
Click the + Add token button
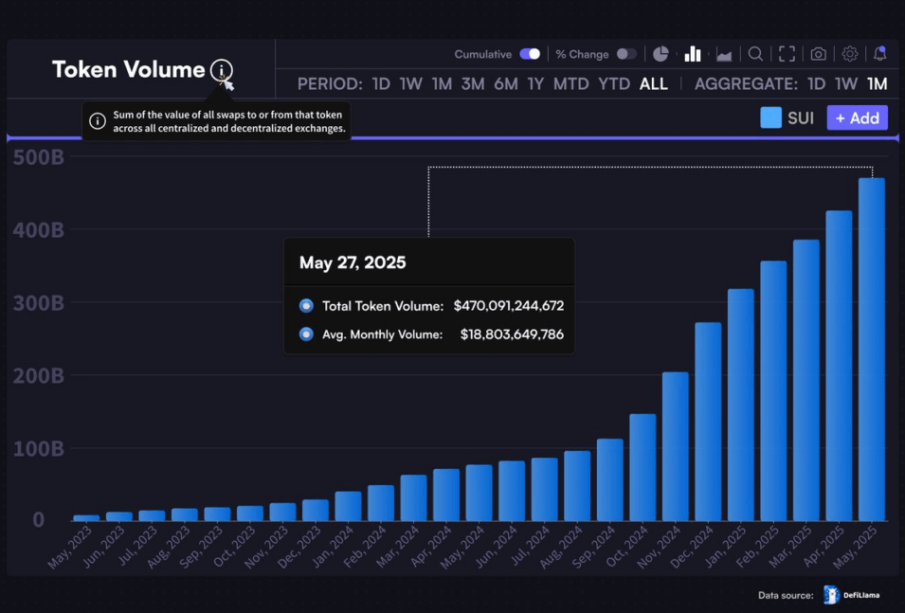click(857, 118)
